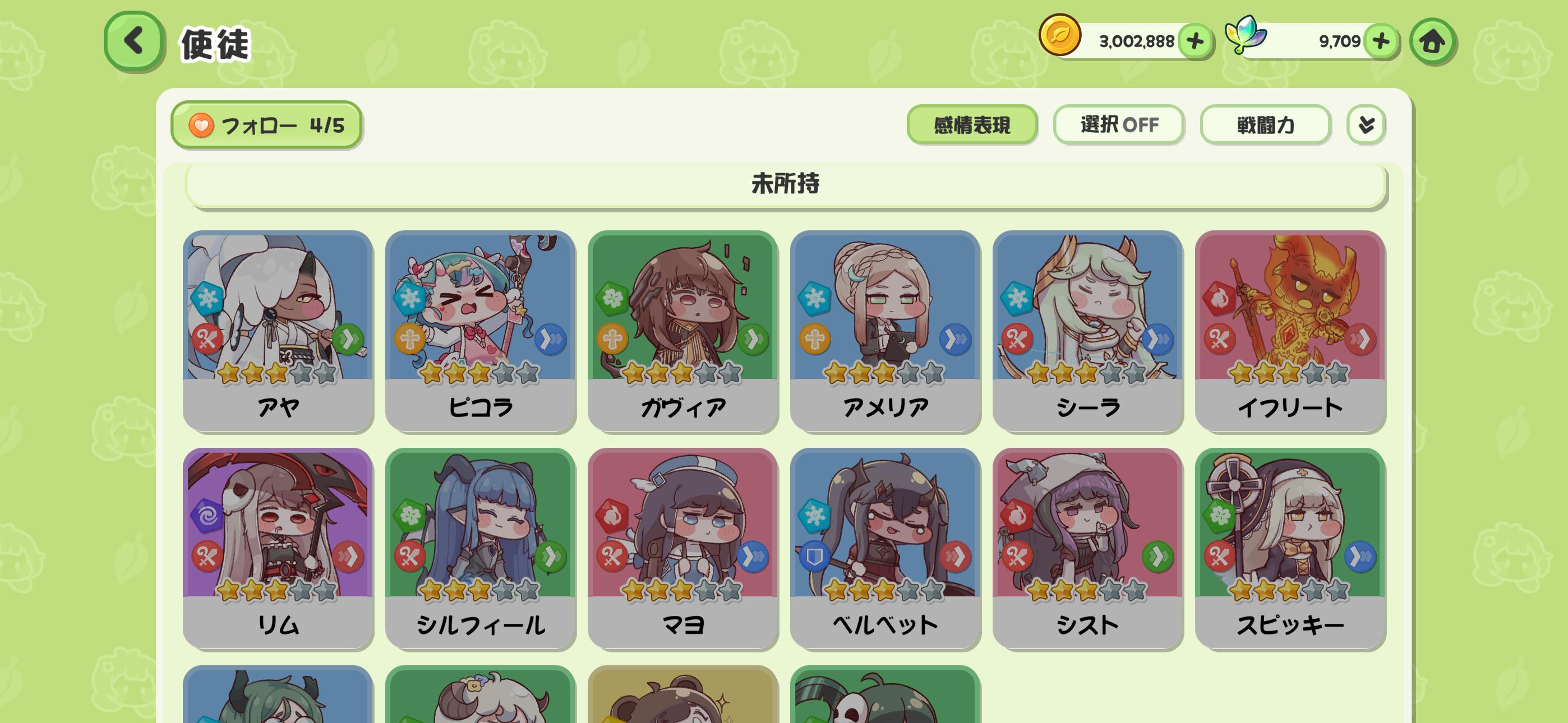Toggle the 選択 OFF selection mode

[1119, 125]
